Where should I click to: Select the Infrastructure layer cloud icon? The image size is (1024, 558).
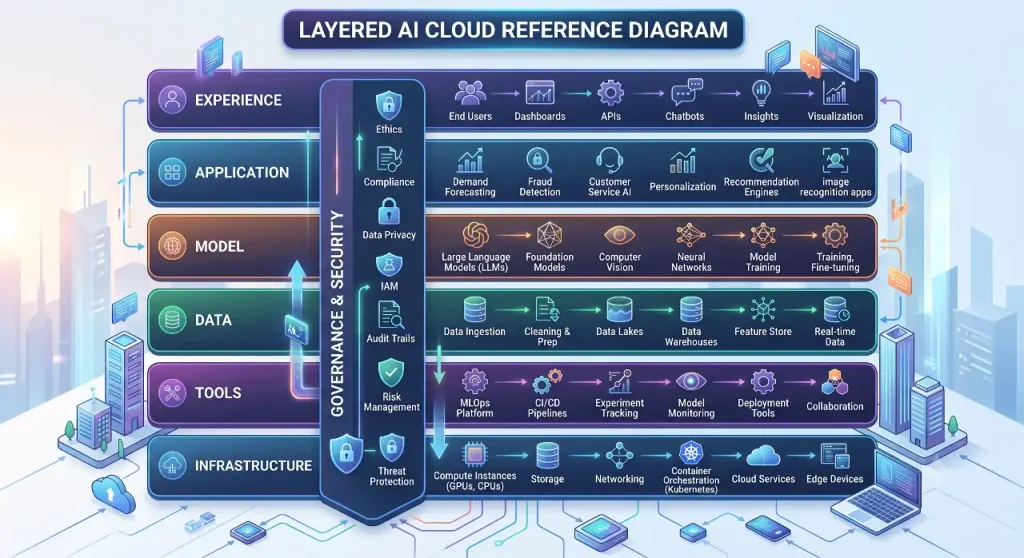tap(172, 466)
